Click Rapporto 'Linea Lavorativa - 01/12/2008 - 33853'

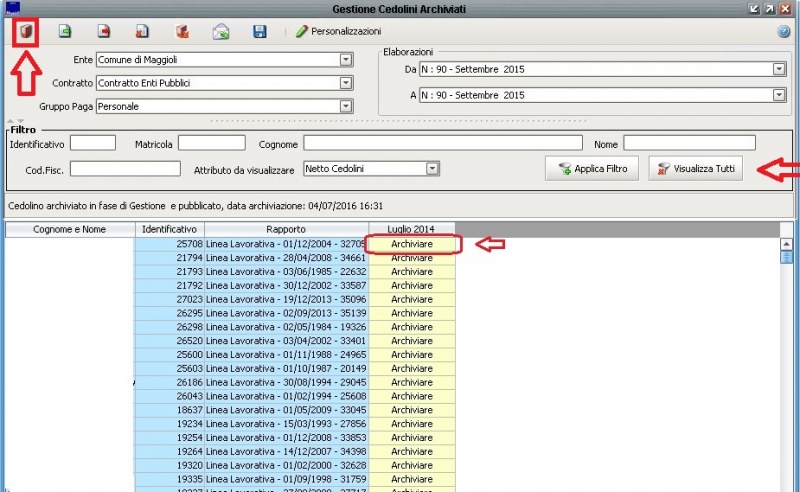pos(286,438)
